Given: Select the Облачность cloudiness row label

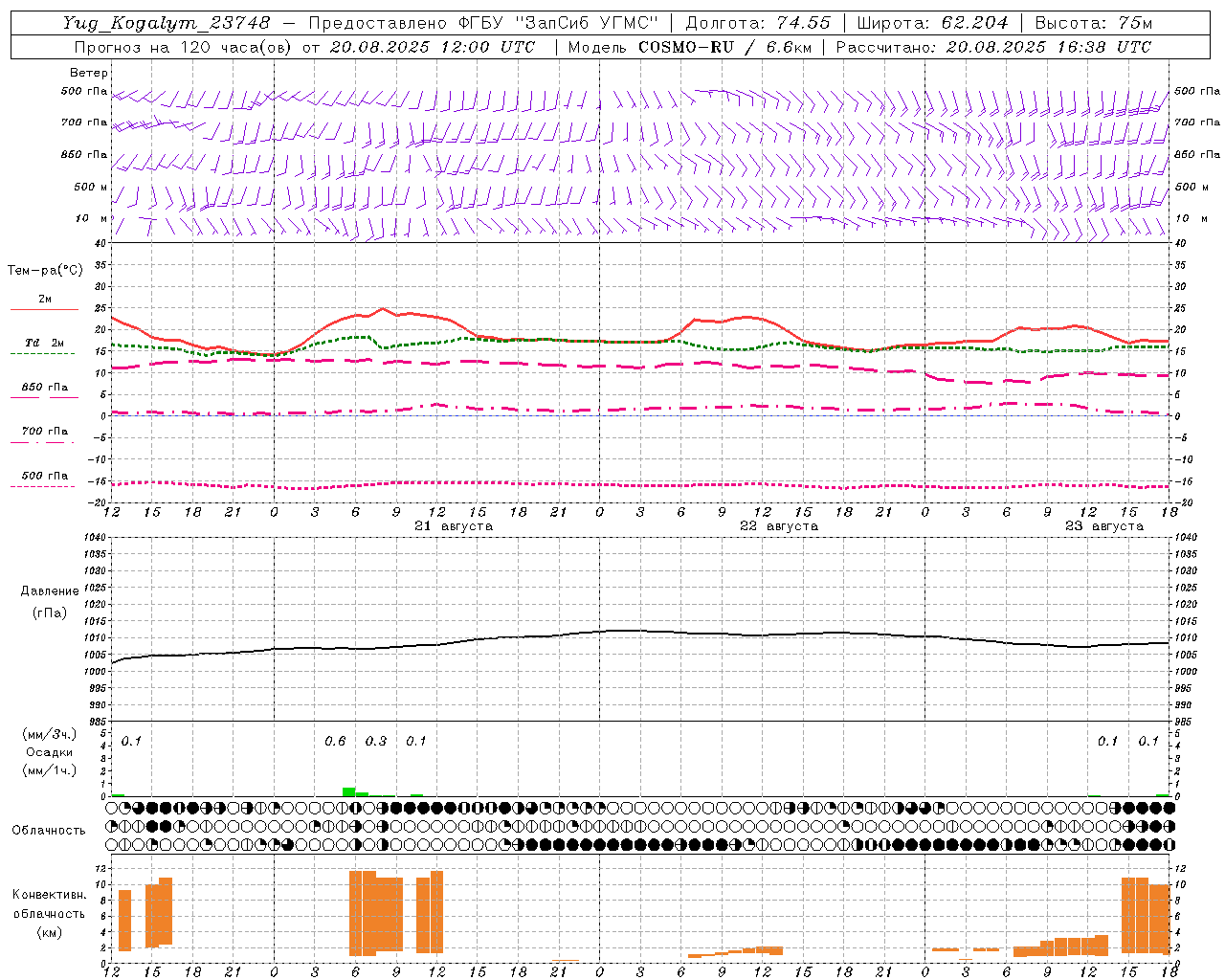Looking at the screenshot, I should [49, 831].
